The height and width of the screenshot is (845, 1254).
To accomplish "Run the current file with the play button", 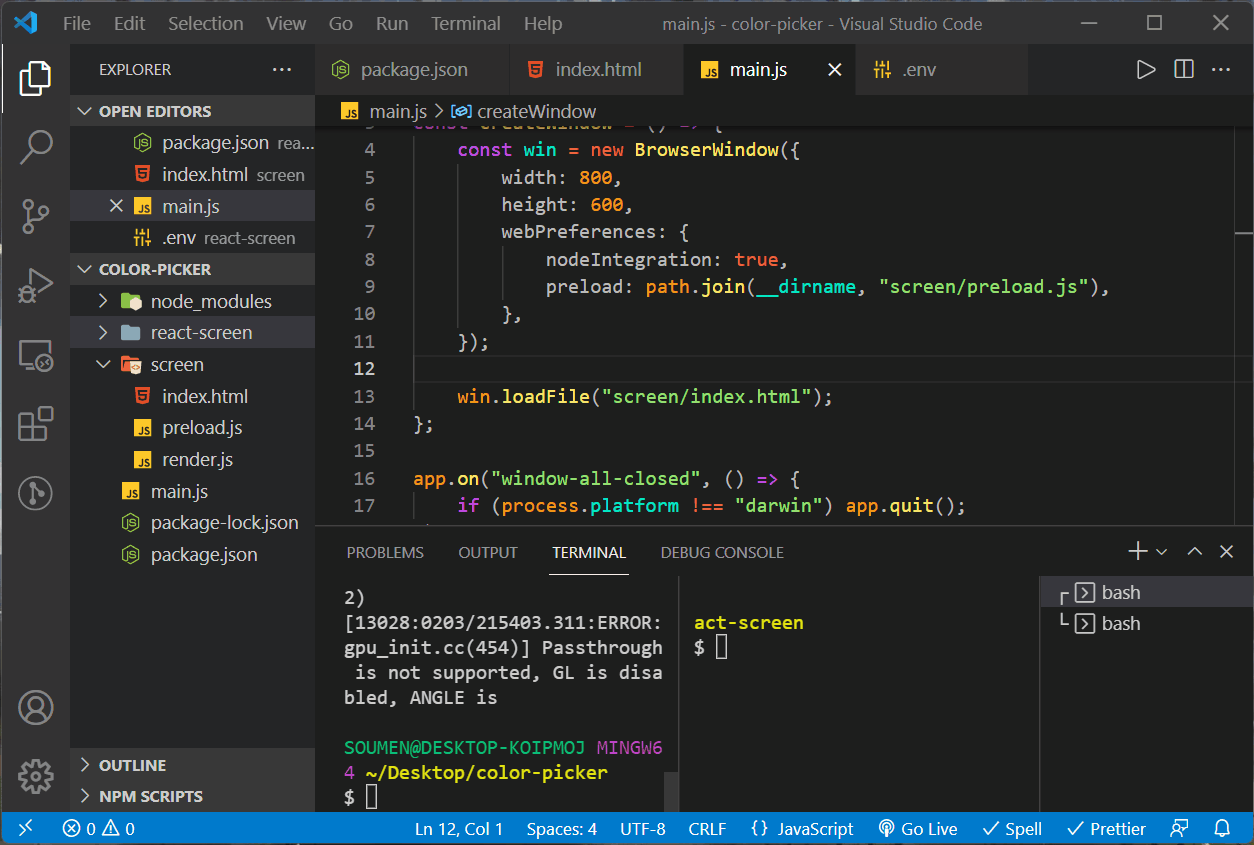I will 1146,69.
